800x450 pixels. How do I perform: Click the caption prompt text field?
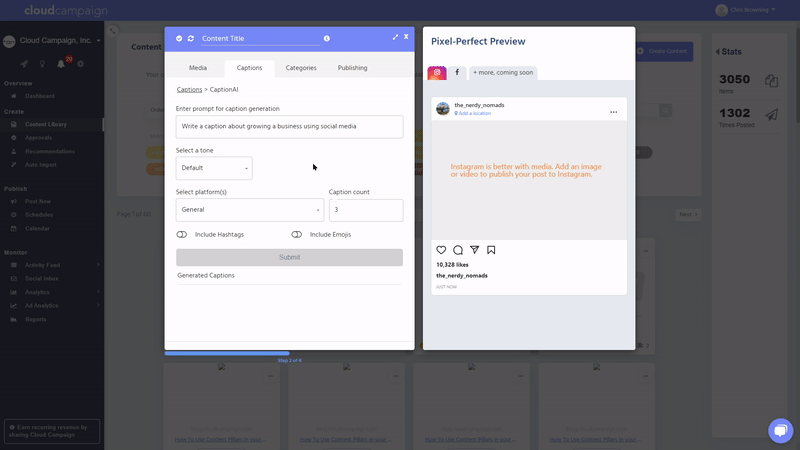(289, 127)
